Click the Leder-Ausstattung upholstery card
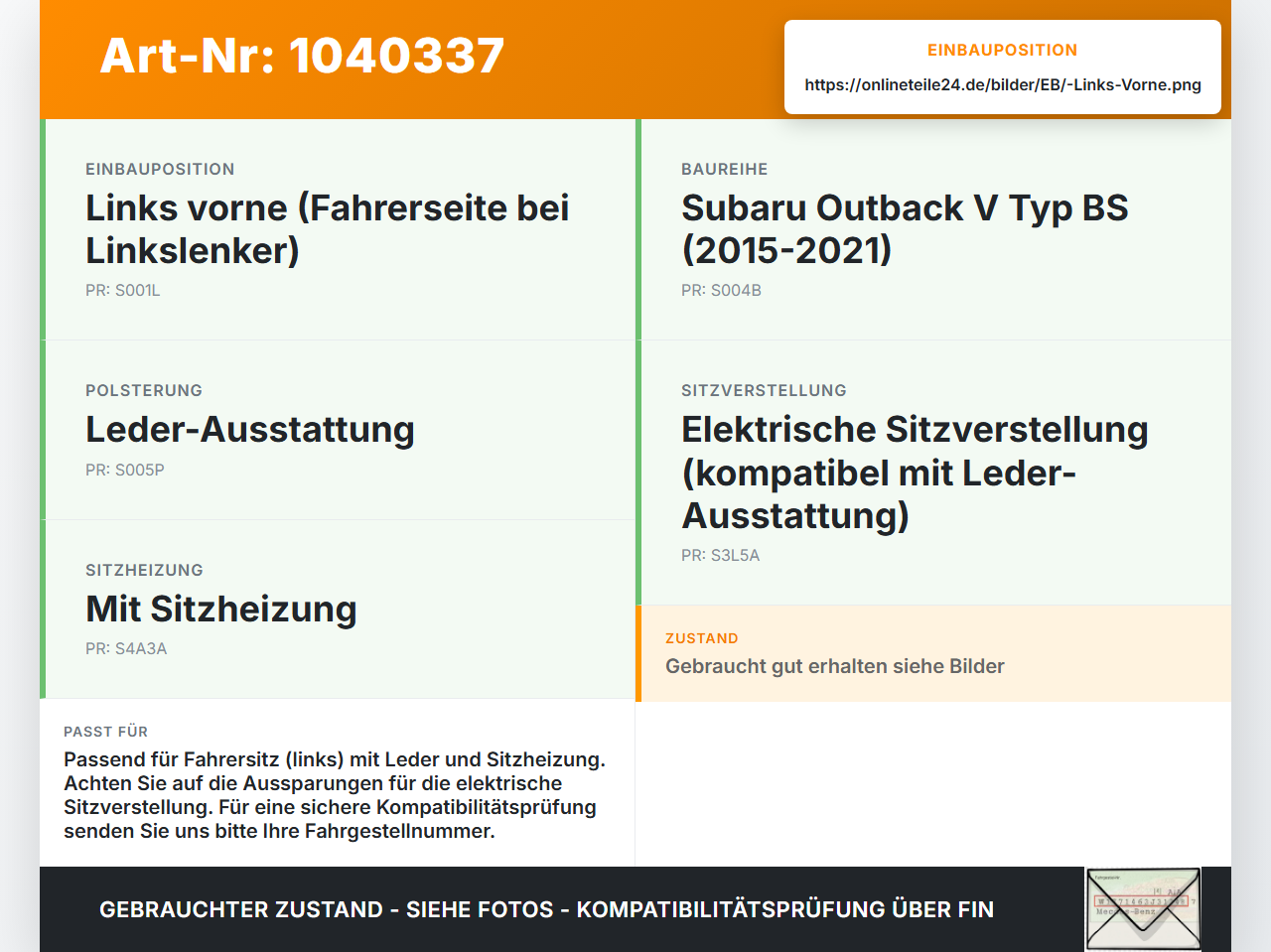The height and width of the screenshot is (952, 1271). coord(338,430)
